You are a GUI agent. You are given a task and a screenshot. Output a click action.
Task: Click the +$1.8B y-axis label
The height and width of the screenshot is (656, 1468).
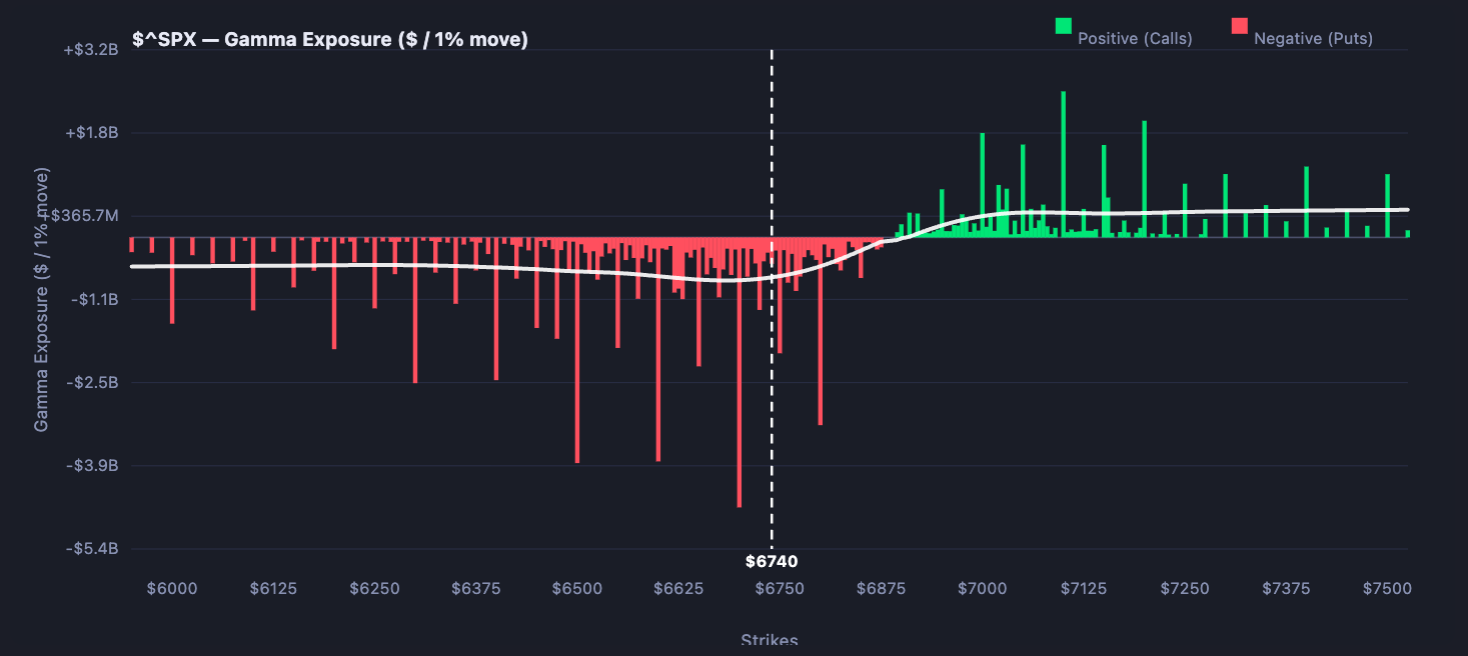91,132
